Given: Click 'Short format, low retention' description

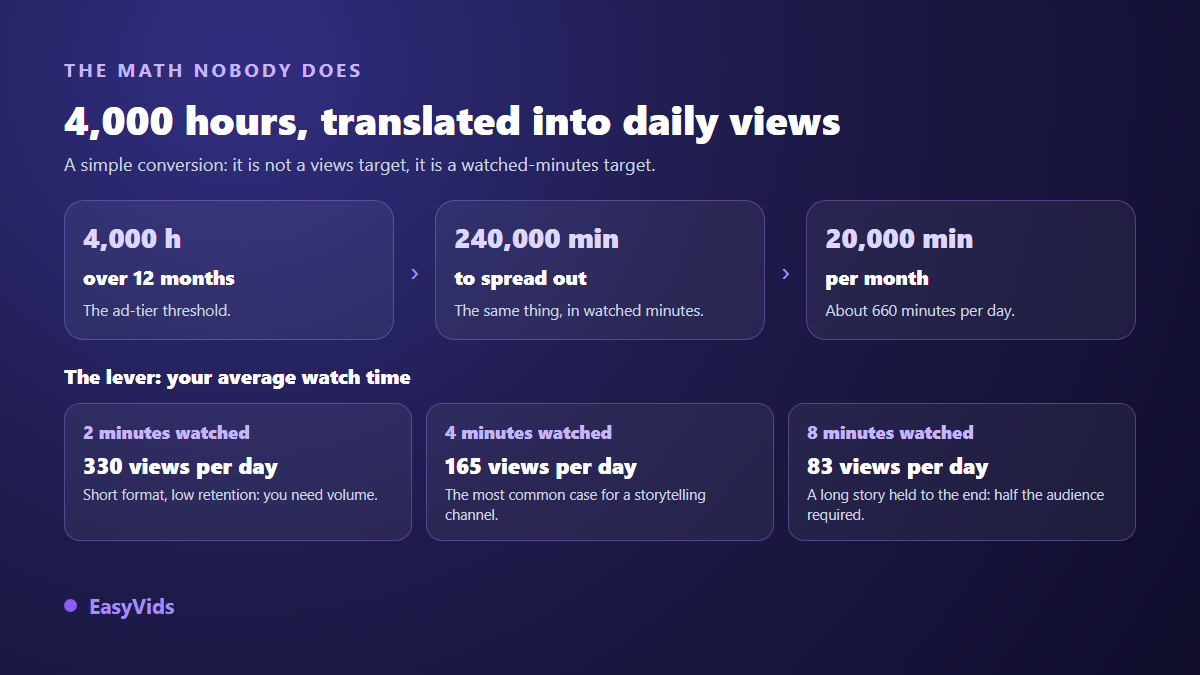Looking at the screenshot, I should tap(230, 494).
